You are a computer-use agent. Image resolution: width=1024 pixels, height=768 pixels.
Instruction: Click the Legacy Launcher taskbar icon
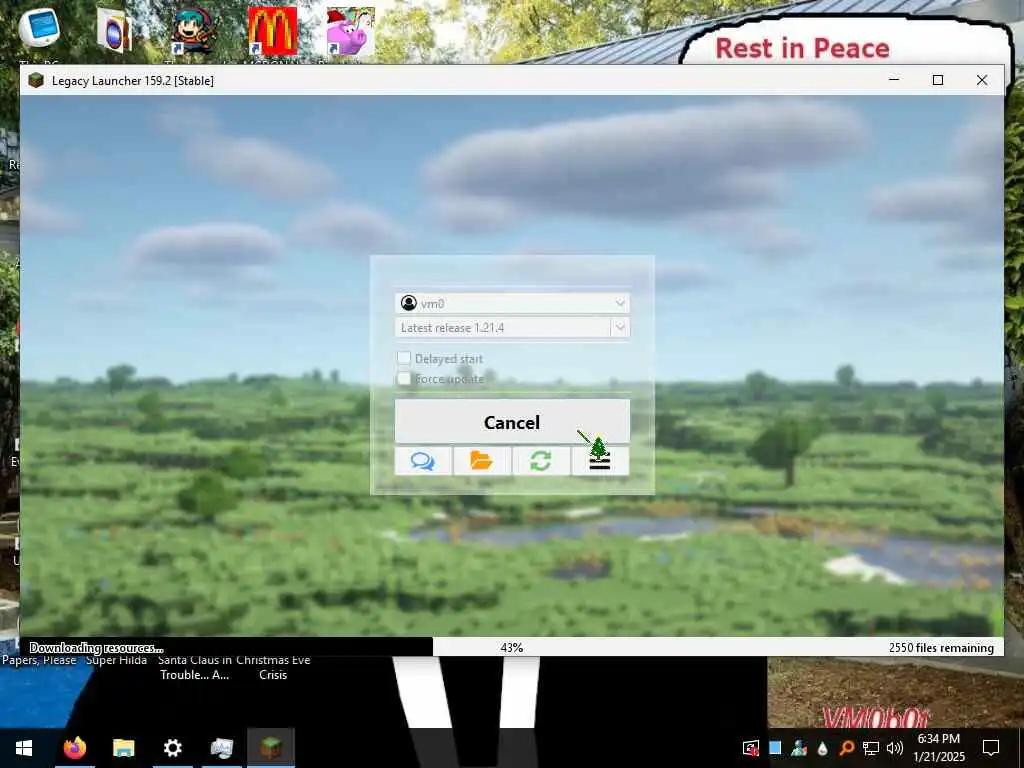pos(271,748)
